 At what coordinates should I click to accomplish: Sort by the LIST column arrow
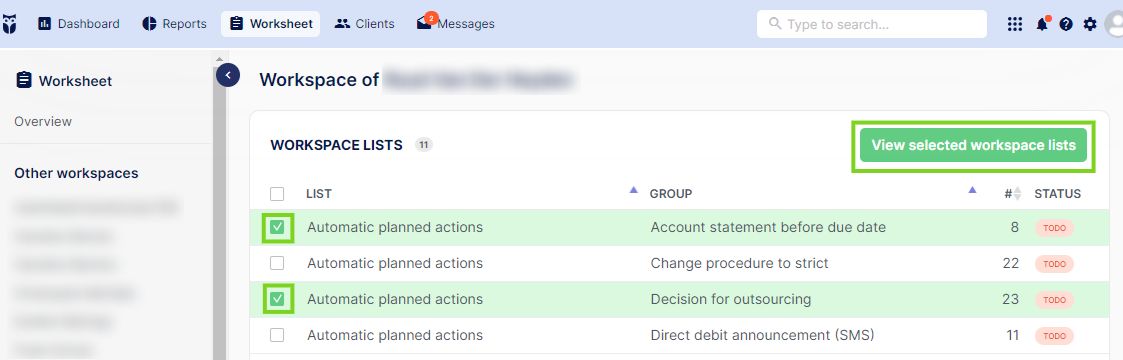point(633,190)
